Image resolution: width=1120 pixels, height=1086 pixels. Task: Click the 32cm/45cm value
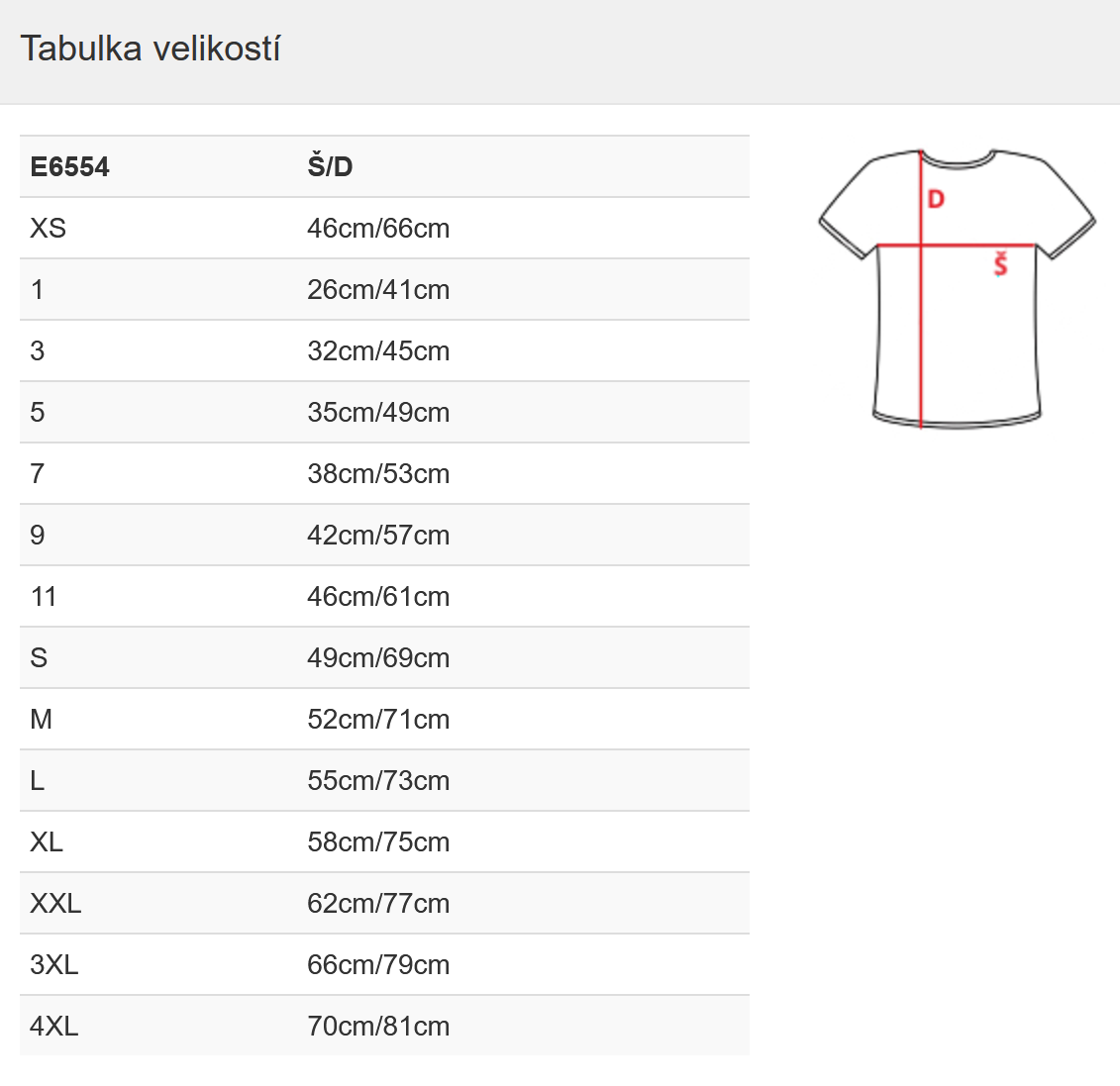click(378, 351)
